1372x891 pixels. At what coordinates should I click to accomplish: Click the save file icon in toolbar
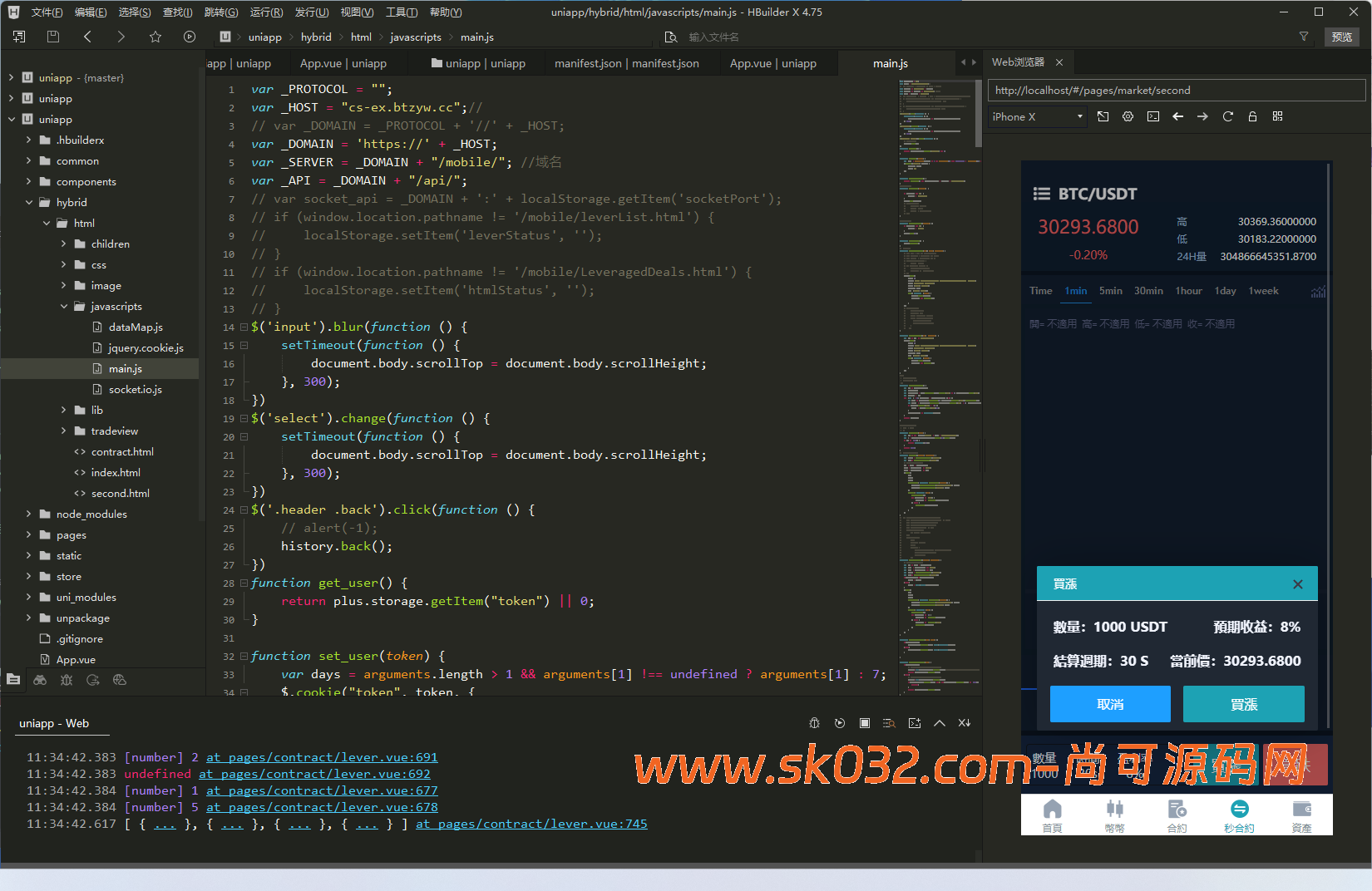pos(53,37)
